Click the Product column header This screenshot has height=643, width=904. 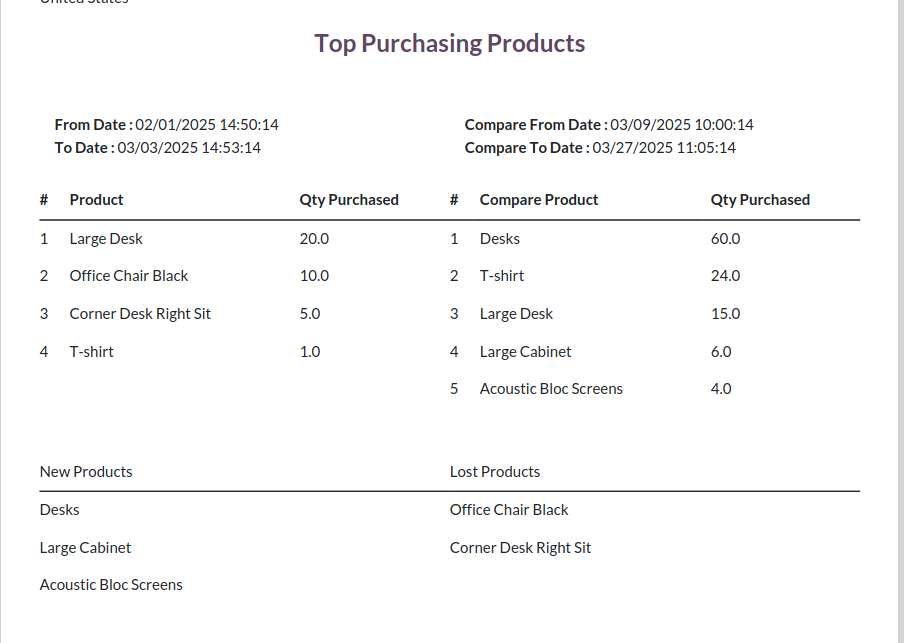point(96,200)
